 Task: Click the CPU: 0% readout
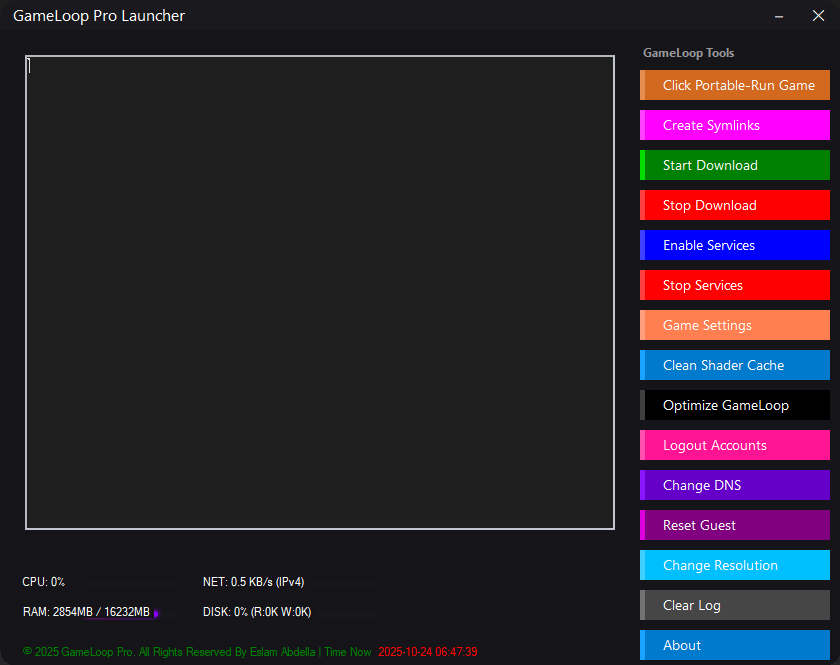[43, 582]
